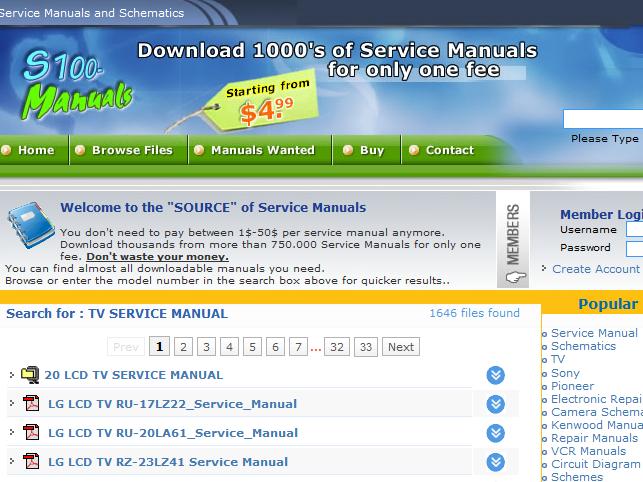Expand the LG RU-17LZ22 row down arrow

[495, 404]
